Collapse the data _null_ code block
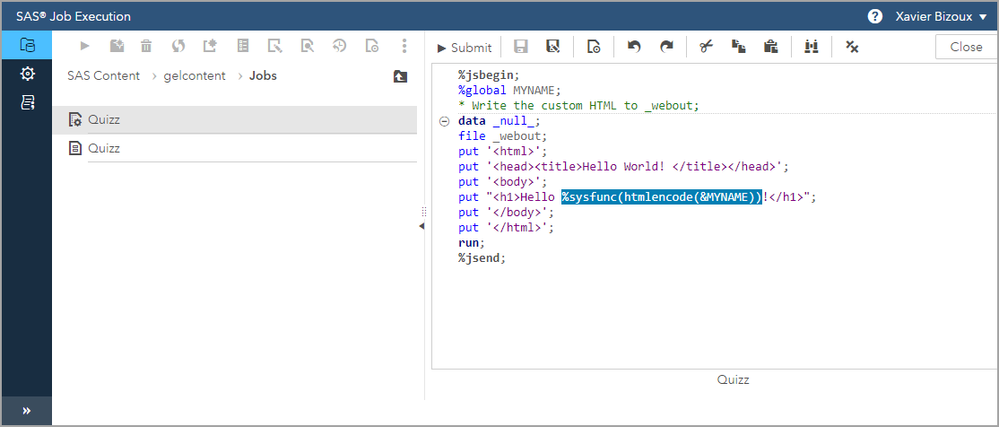This screenshot has height=427, width=999. [x=444, y=121]
